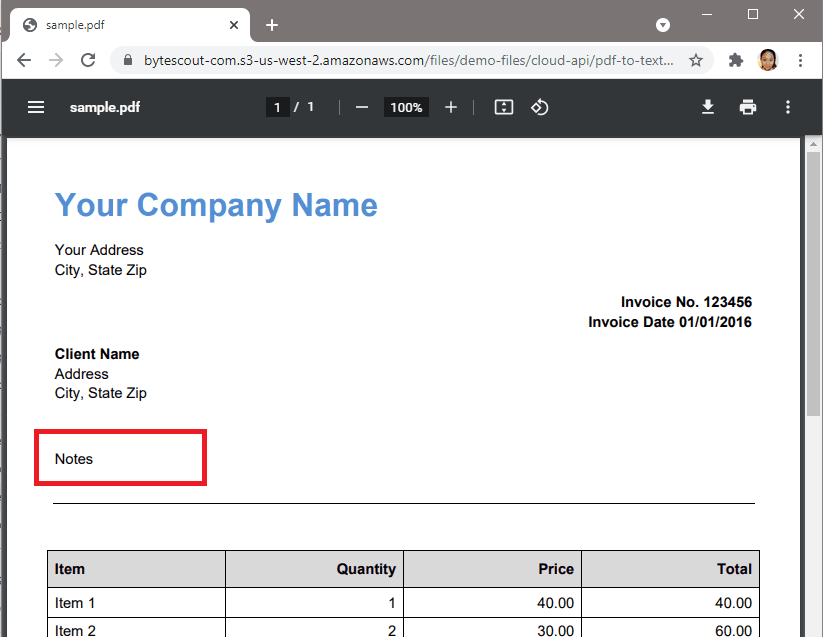
Task: Open the PDF viewer menu
Action: 36,107
